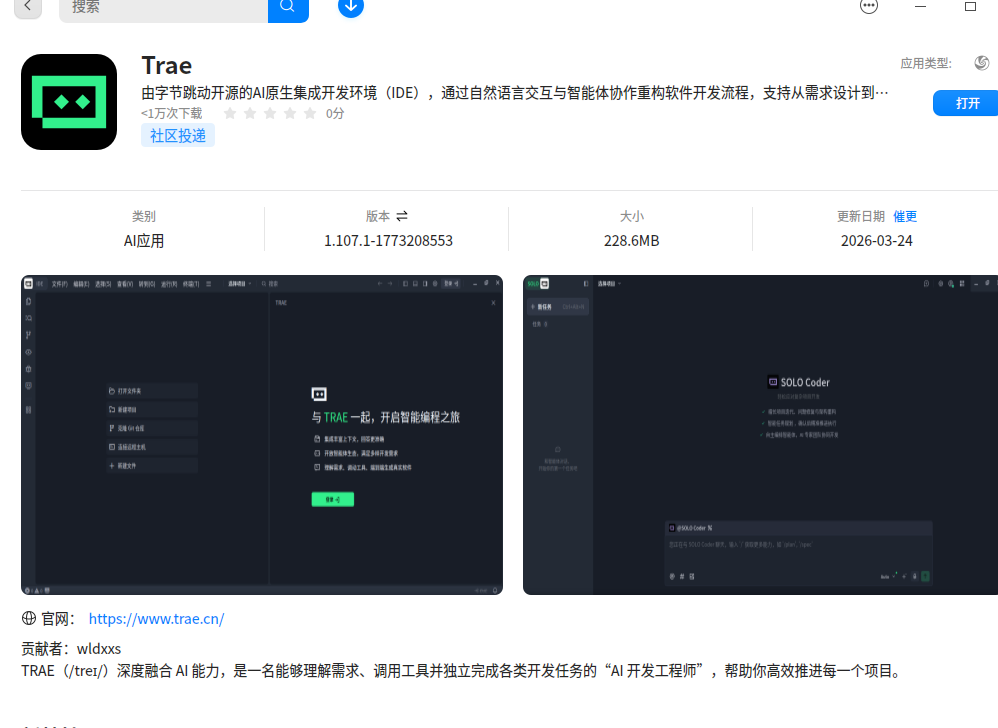This screenshot has height=728, width=998.
Task: Click the 0分 rating score
Action: pos(335,113)
